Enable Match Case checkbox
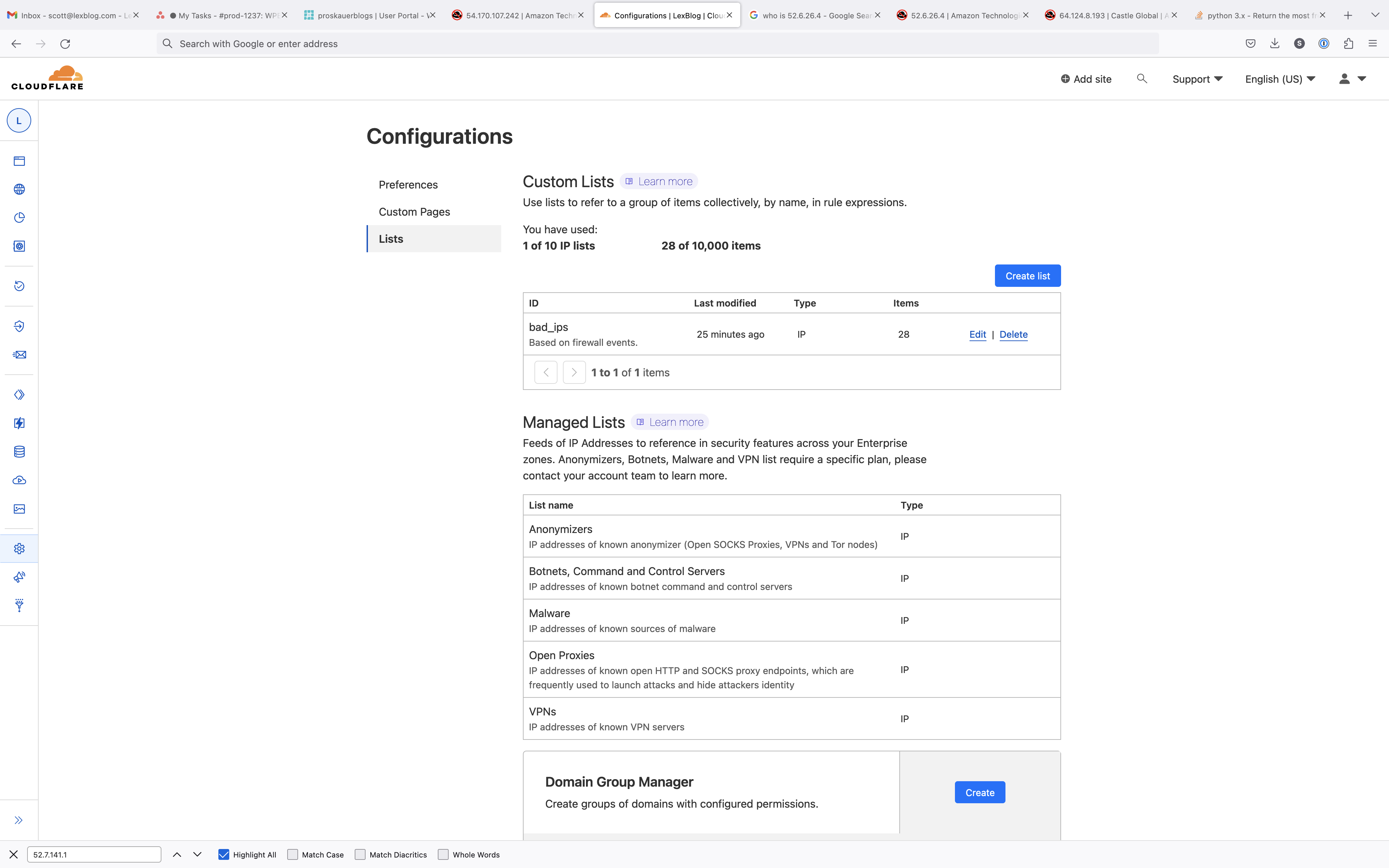 tap(293, 854)
